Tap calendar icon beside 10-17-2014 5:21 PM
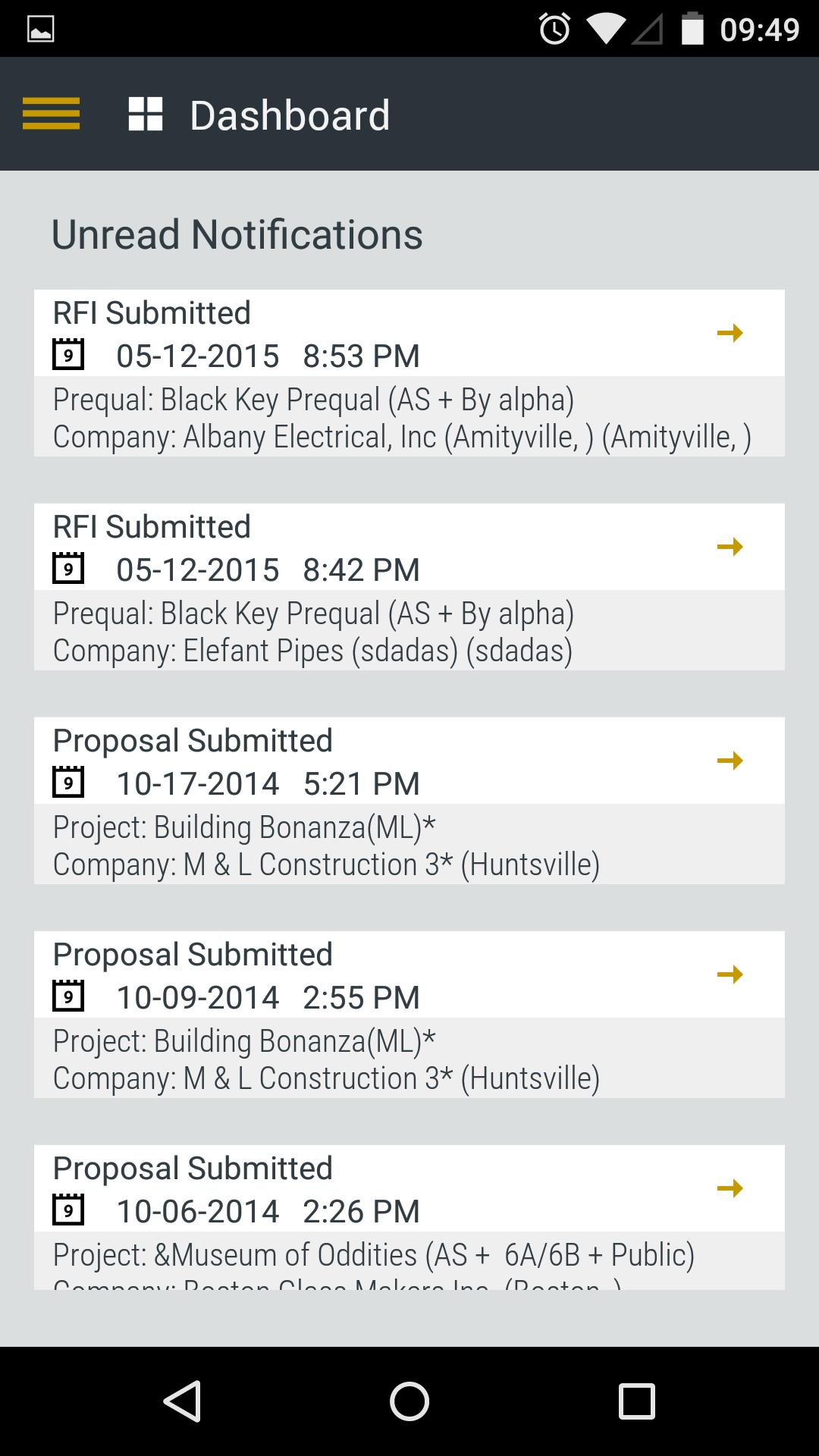The height and width of the screenshot is (1456, 819). (x=68, y=782)
